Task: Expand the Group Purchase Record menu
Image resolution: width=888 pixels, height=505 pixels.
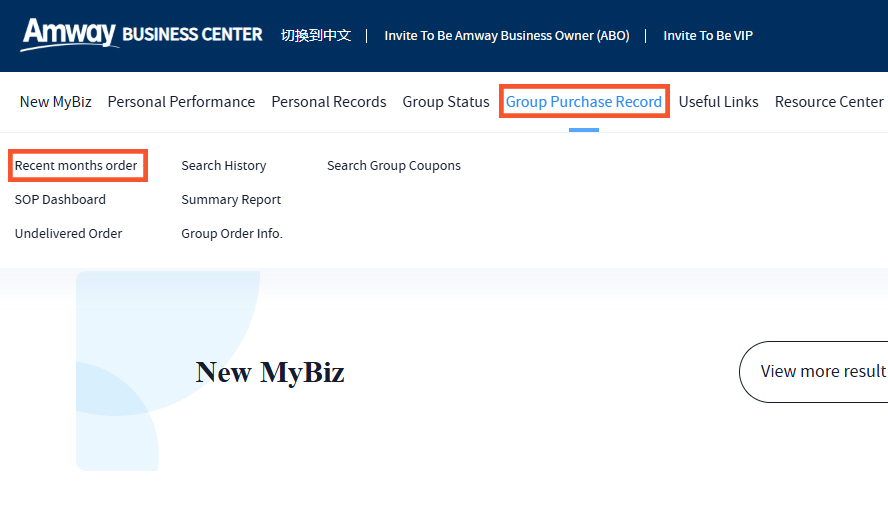Action: click(584, 102)
